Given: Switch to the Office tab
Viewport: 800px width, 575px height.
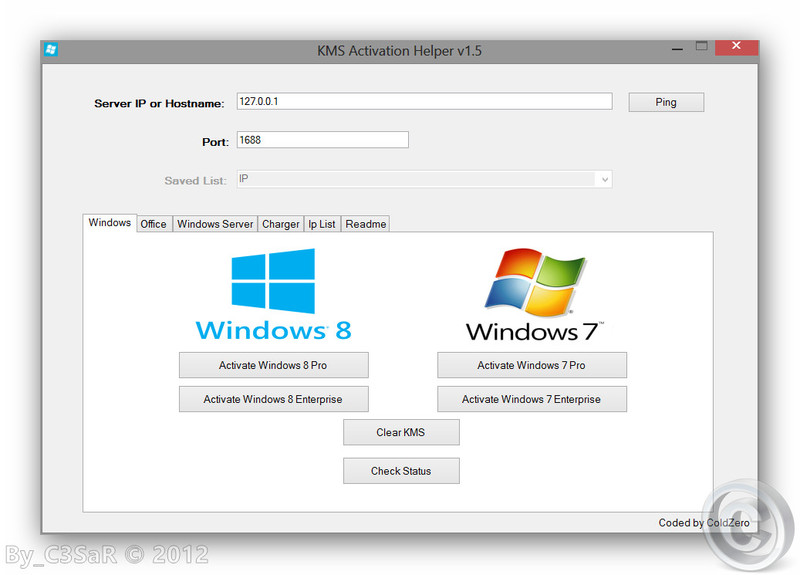Looking at the screenshot, I should pos(154,224).
